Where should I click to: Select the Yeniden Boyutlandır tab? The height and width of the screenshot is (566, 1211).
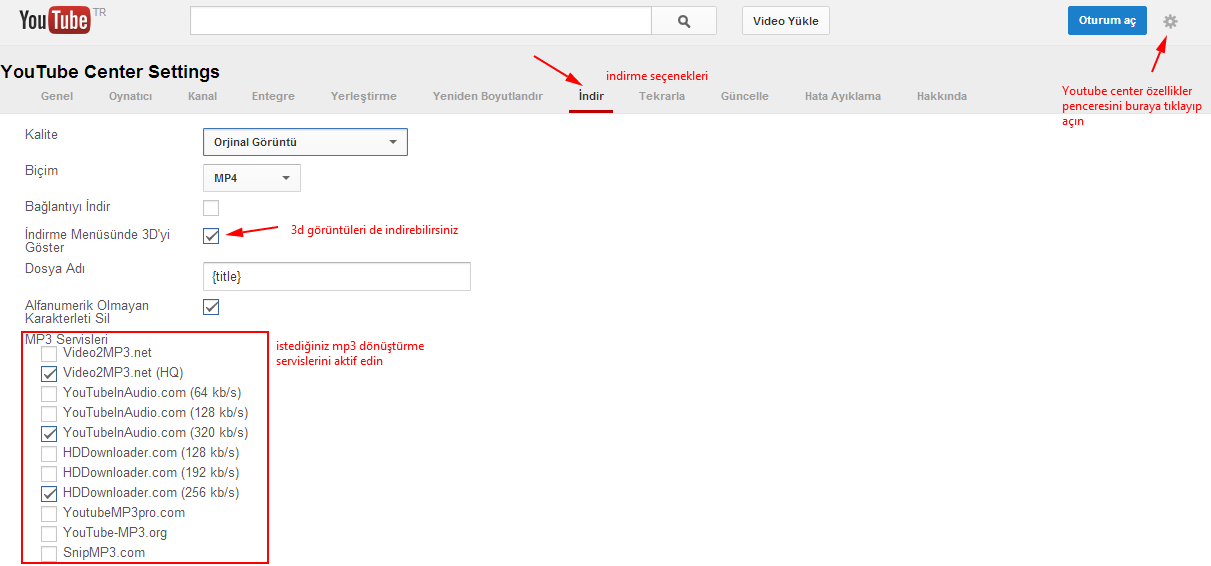(488, 97)
